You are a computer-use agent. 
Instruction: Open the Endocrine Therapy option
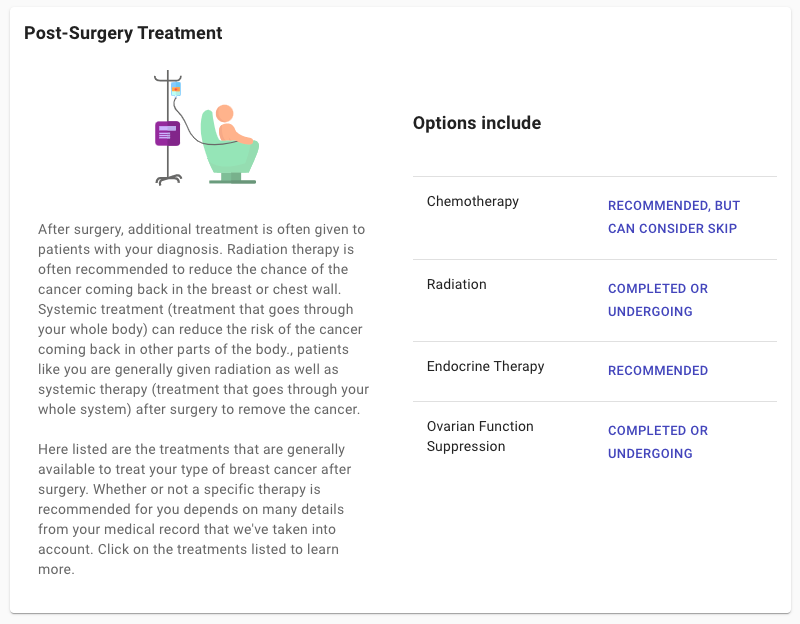486,366
